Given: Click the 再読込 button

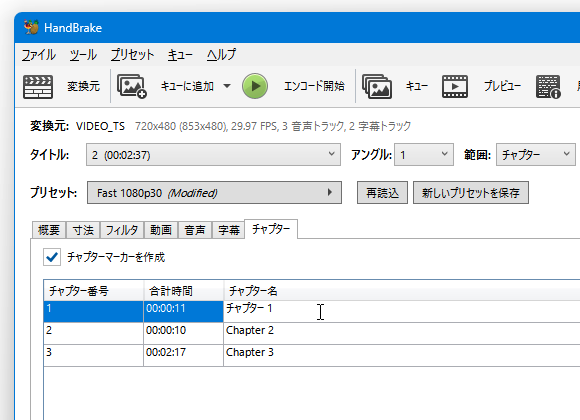Looking at the screenshot, I should pos(382,192).
